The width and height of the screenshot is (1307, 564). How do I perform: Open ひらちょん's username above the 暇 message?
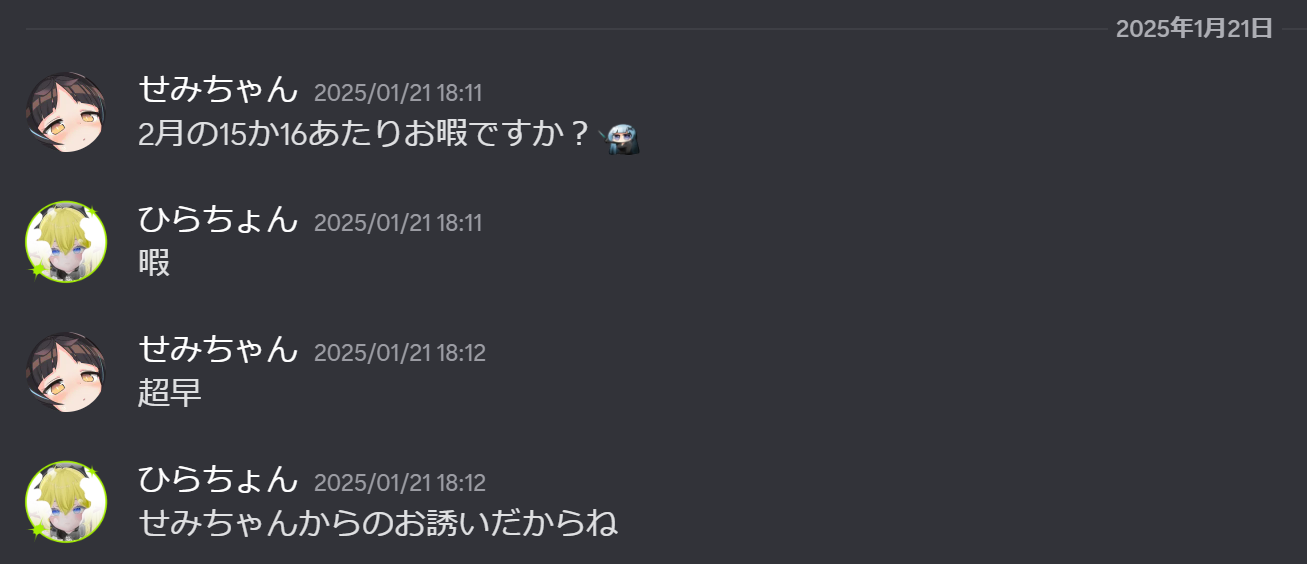pyautogui.click(x=218, y=219)
